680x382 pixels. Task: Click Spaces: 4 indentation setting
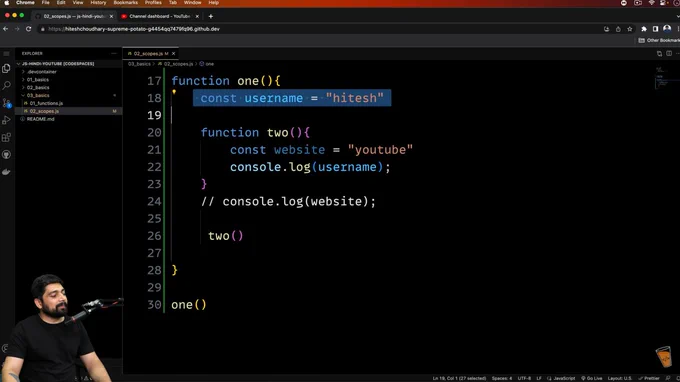pos(502,379)
